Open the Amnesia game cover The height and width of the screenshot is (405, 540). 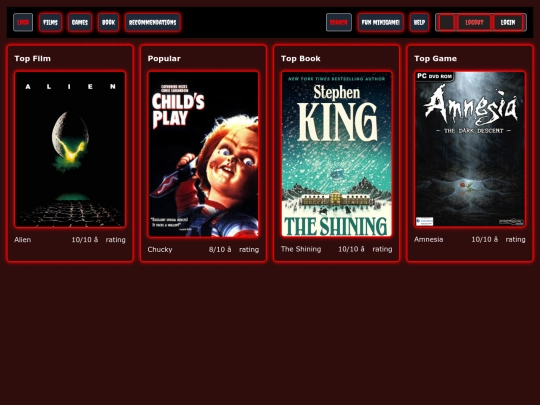[470, 149]
